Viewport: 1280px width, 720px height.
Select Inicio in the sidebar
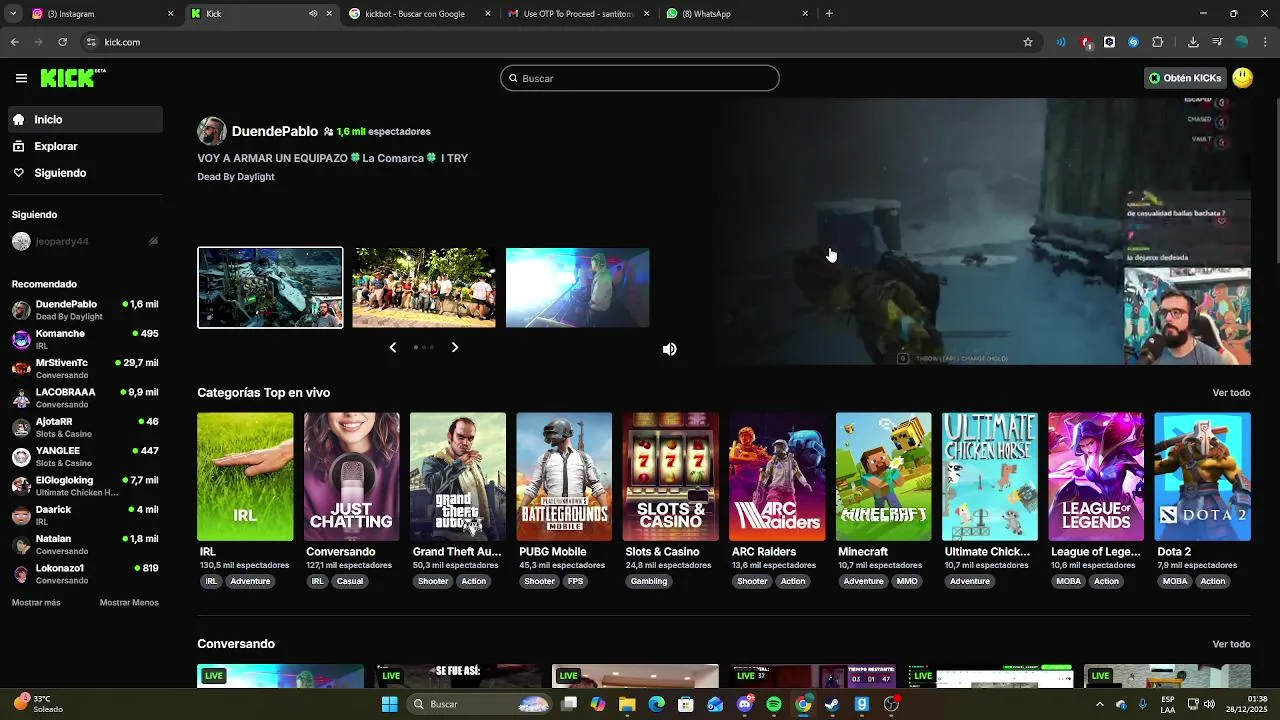point(86,119)
